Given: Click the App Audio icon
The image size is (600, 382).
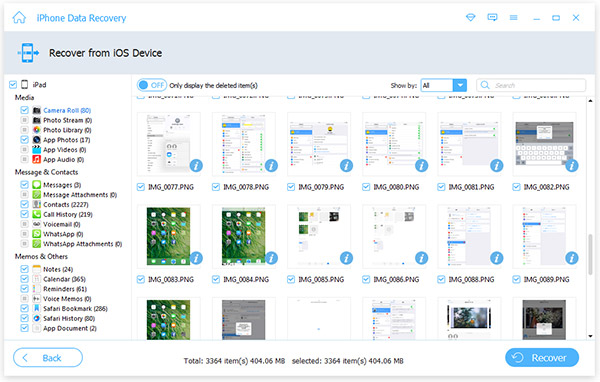Looking at the screenshot, I should tap(36, 159).
